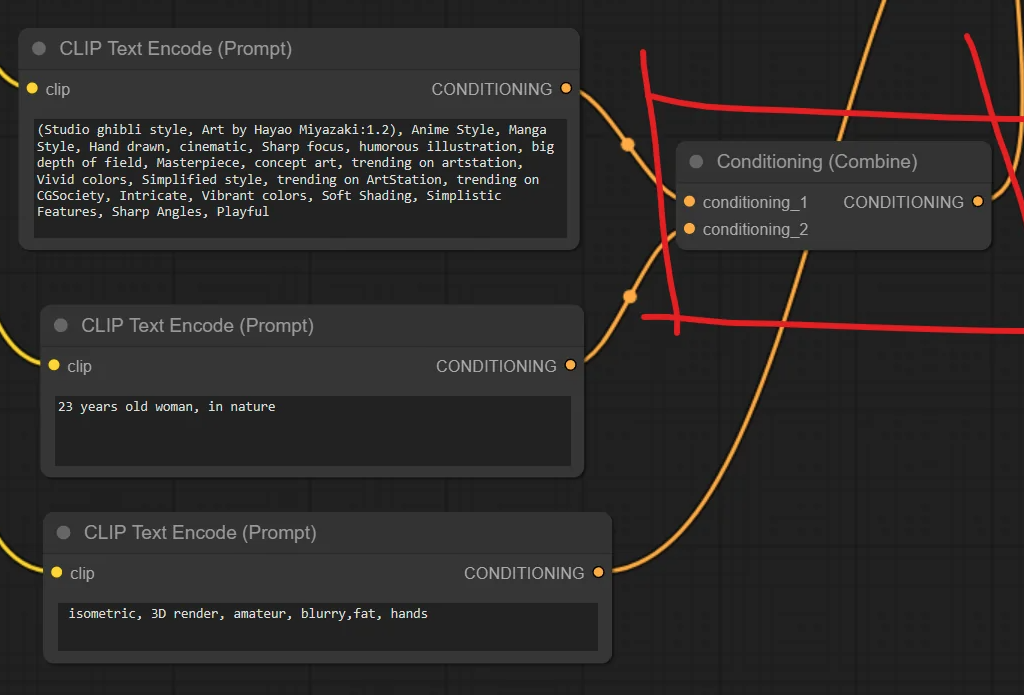
Task: Select the CLIP Text Encode title above '23 years old woman'
Action: pos(197,325)
